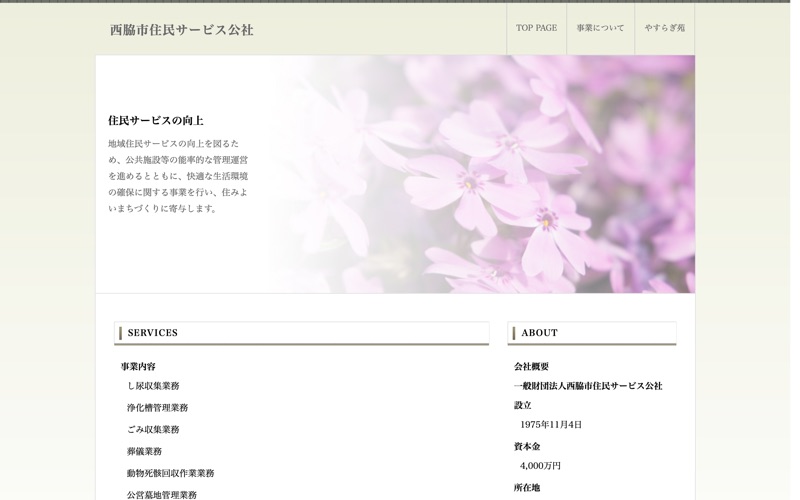The image size is (800, 500).
Task: Open the 事業について menu item
Action: pyautogui.click(x=601, y=28)
